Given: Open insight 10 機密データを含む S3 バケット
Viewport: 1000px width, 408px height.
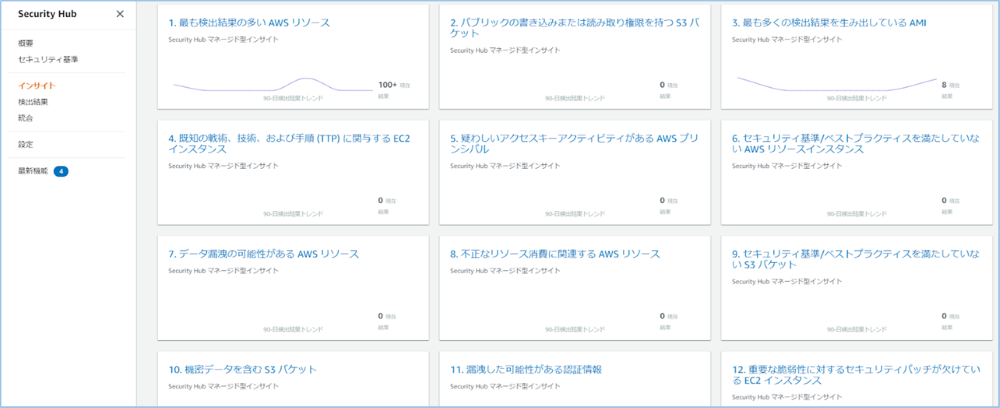Looking at the screenshot, I should pos(243,369).
